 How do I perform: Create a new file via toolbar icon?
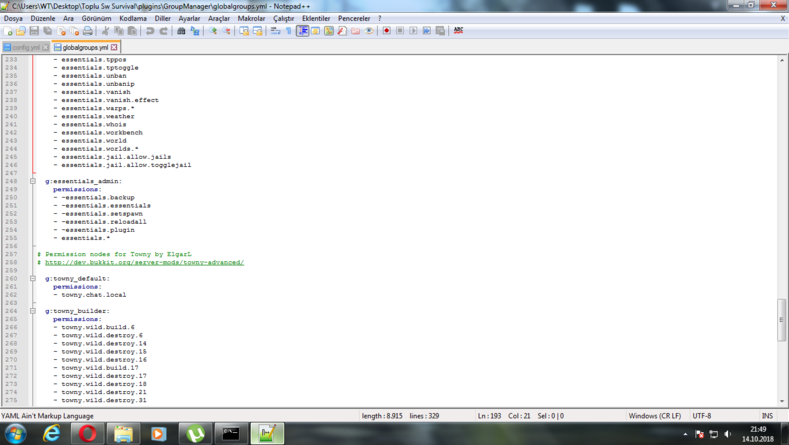click(x=8, y=31)
